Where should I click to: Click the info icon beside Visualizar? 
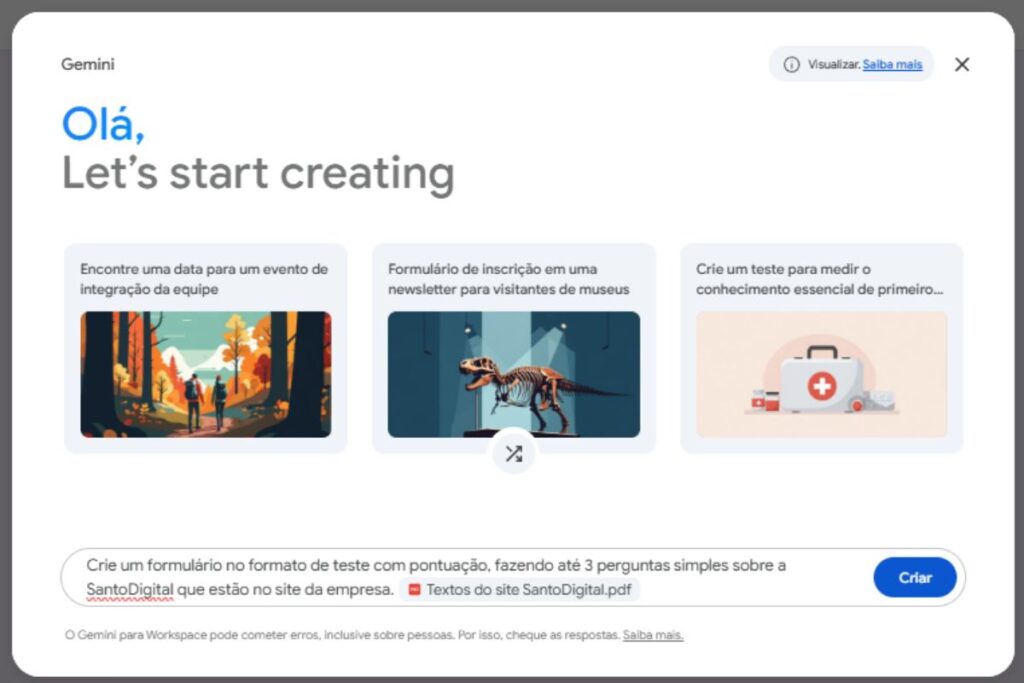click(x=790, y=64)
